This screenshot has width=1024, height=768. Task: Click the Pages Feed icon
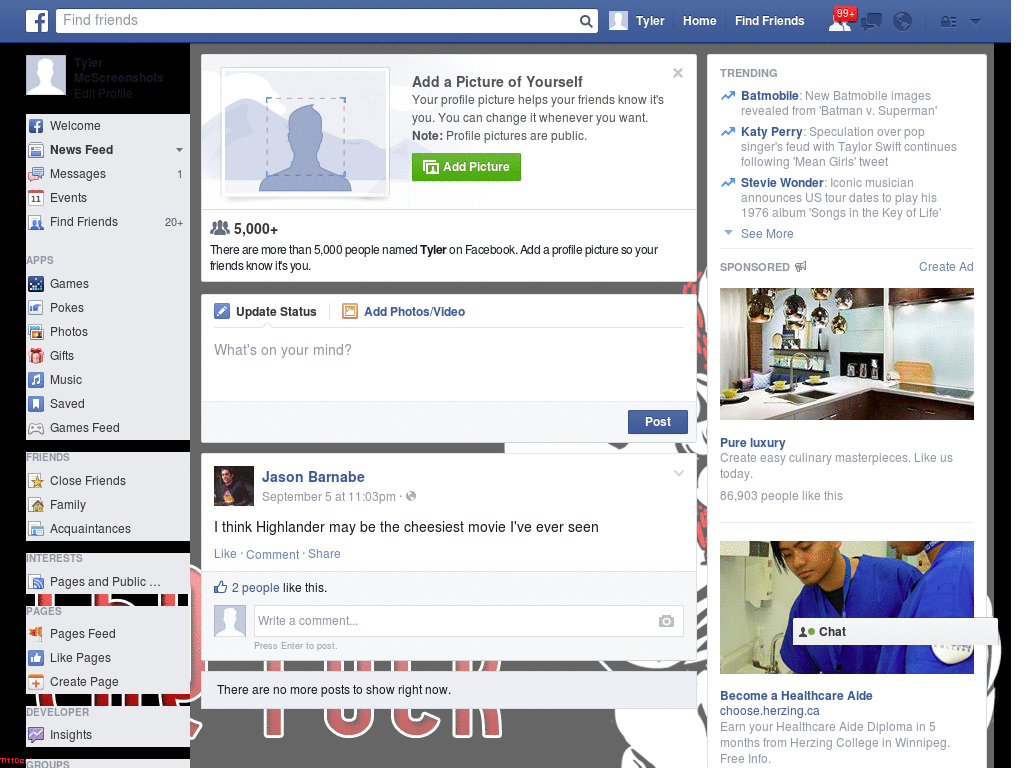pyautogui.click(x=36, y=633)
